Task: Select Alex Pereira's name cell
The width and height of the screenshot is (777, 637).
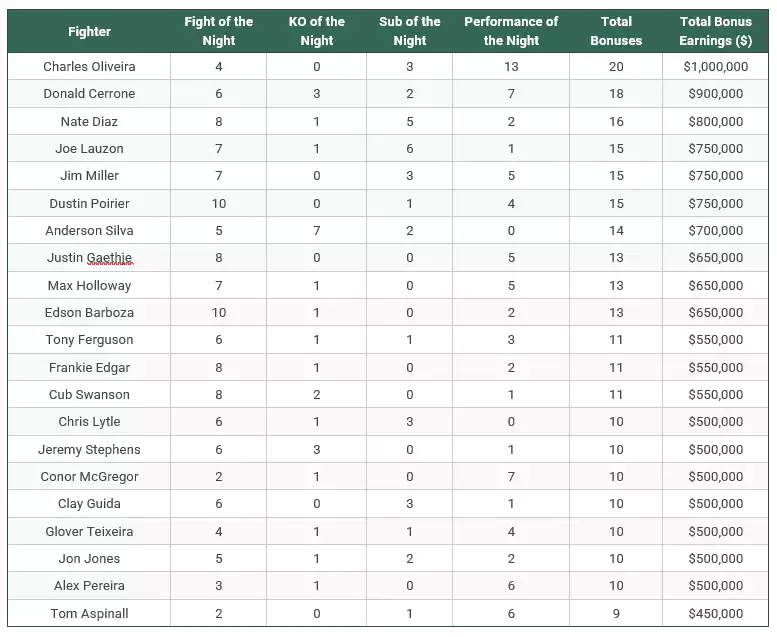Action: coord(89,586)
